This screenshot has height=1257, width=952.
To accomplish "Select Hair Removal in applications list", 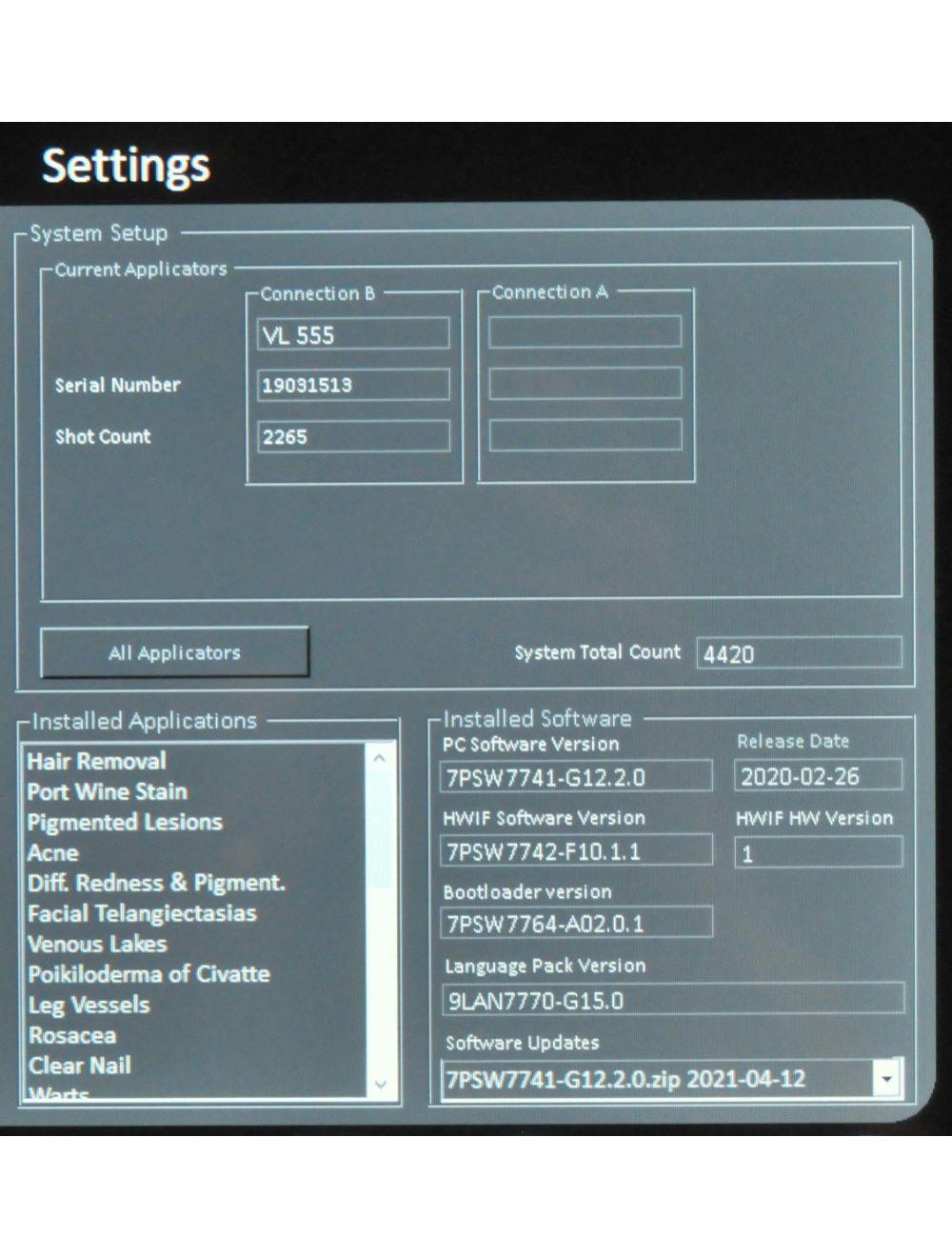I will [x=96, y=761].
